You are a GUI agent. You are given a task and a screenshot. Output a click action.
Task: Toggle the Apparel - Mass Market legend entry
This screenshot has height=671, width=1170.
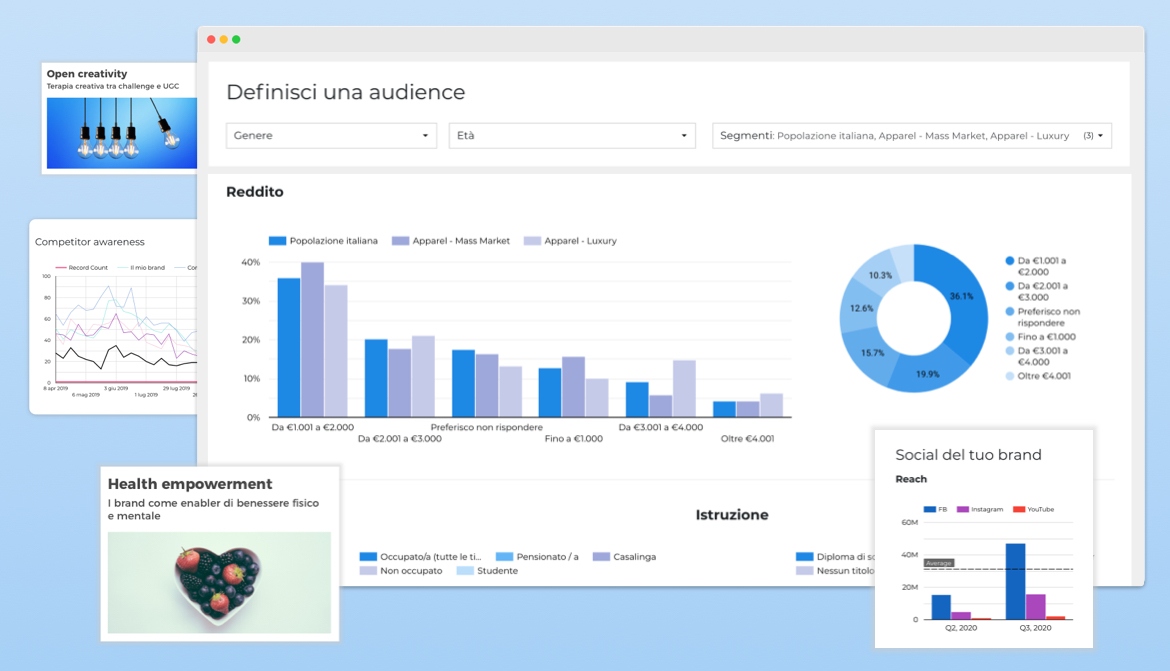pyautogui.click(x=400, y=241)
